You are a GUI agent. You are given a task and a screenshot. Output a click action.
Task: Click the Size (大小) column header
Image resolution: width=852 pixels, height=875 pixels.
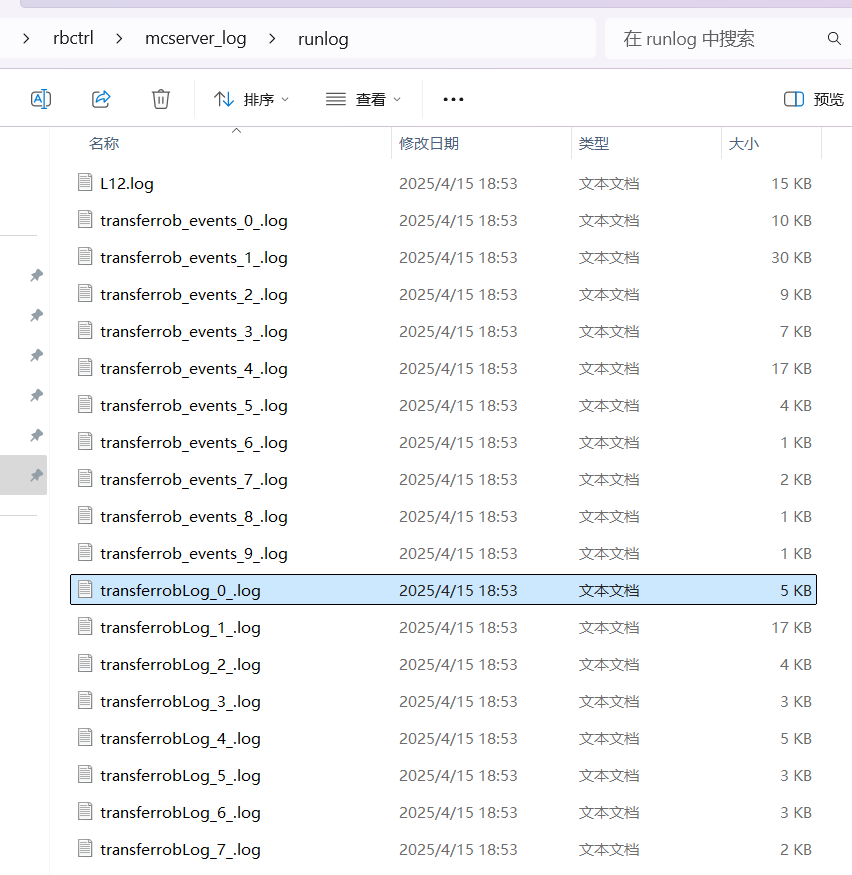pos(743,144)
